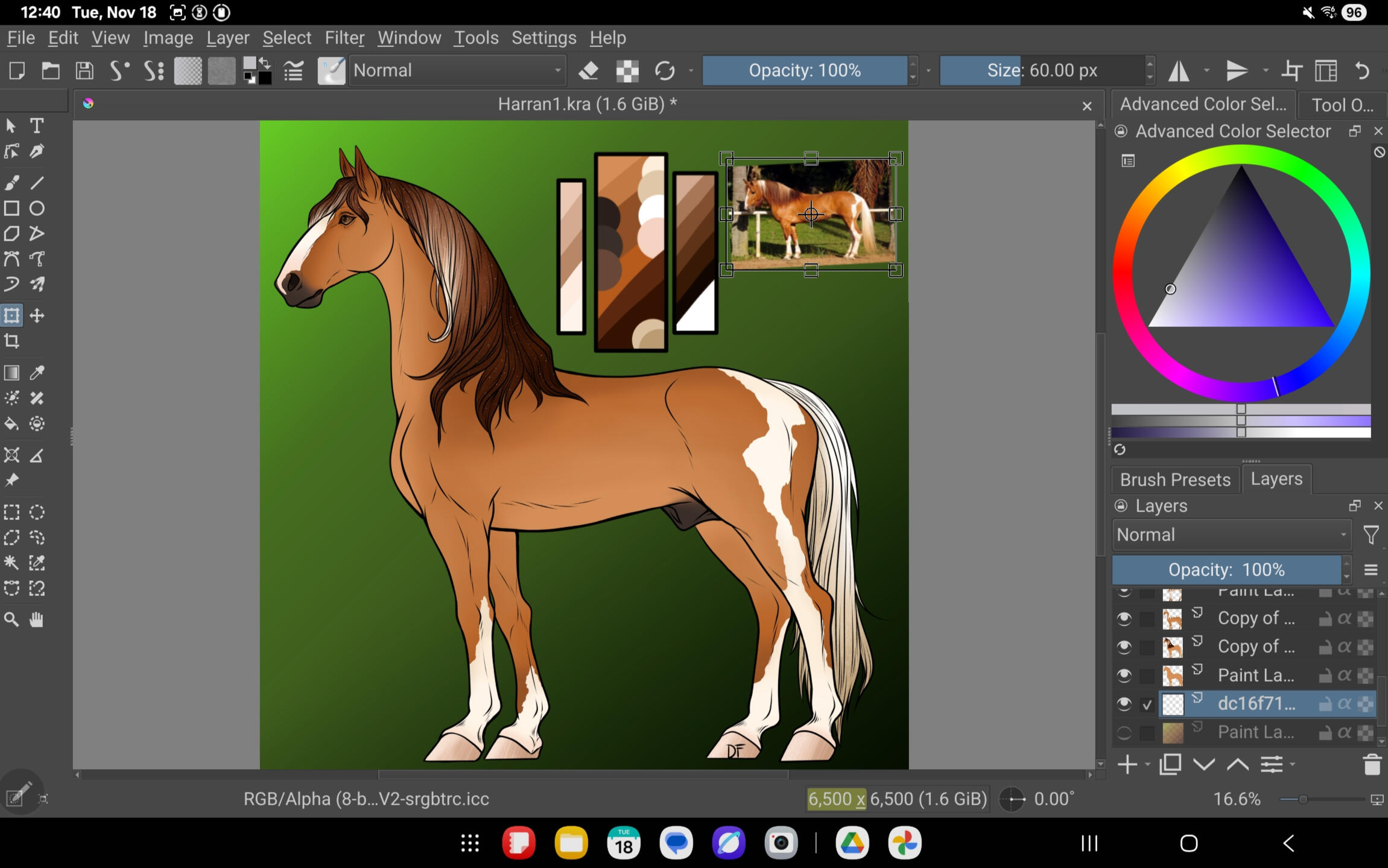The image size is (1388, 868).
Task: Open Google Drive from the taskbar
Action: pos(851,843)
